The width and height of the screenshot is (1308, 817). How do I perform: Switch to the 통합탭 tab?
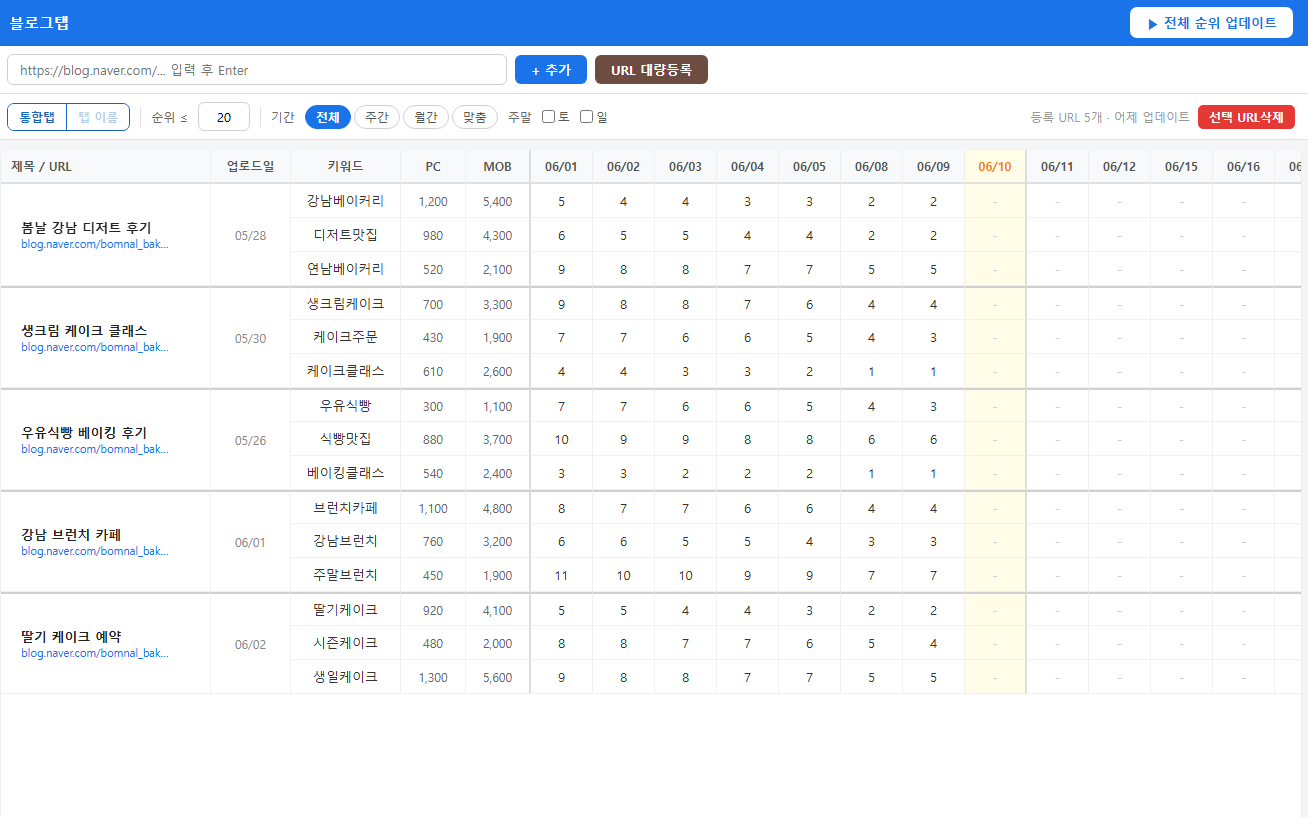click(x=37, y=117)
